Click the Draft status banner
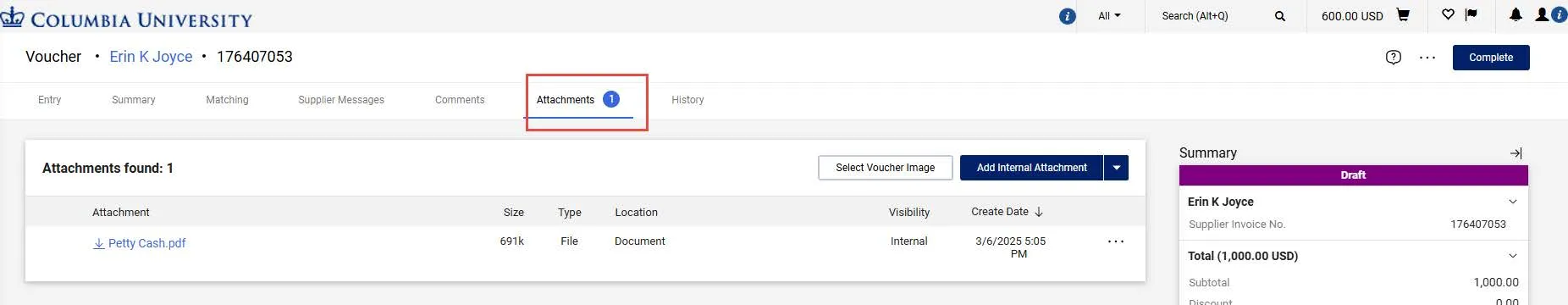Image resolution: width=1568 pixels, height=305 pixels. pos(1353,175)
